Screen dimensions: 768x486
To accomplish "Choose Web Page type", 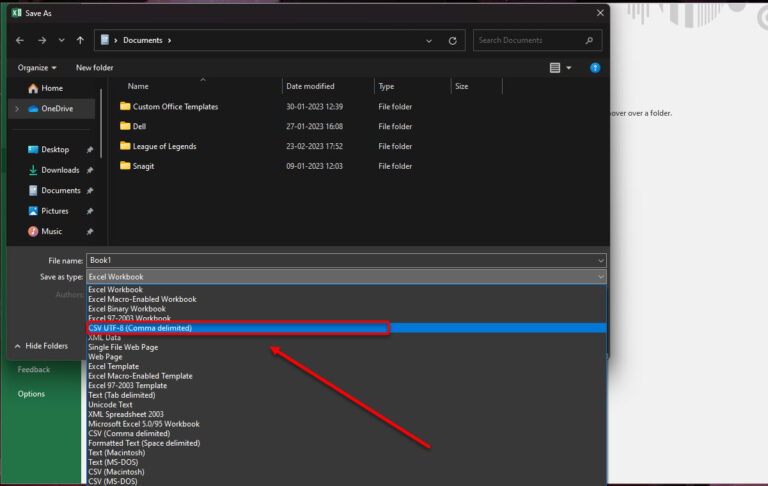I will pos(346,357).
